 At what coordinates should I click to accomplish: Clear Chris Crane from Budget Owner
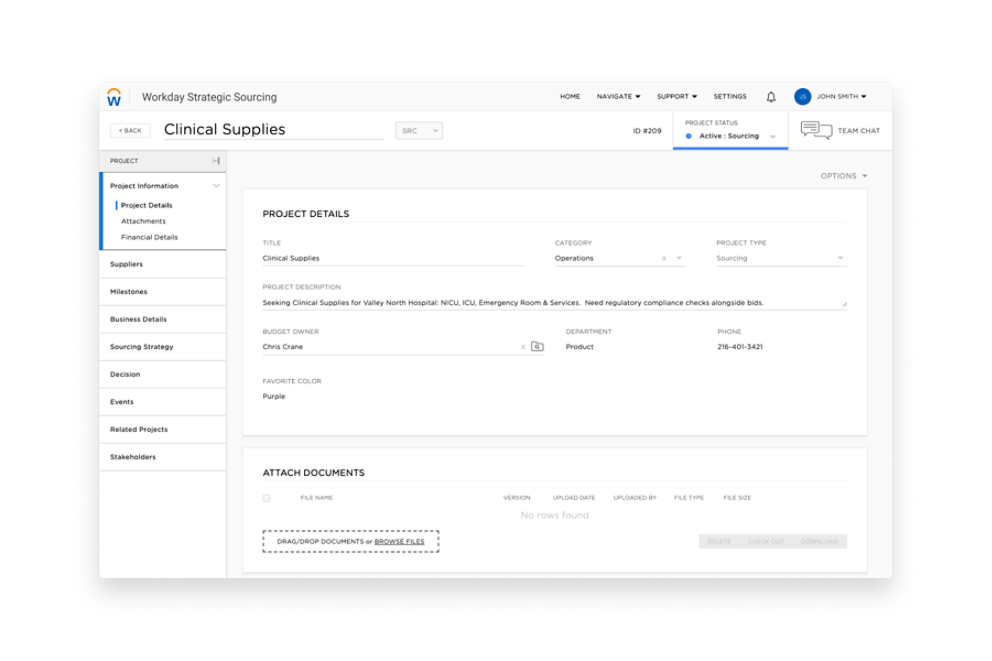coord(522,346)
